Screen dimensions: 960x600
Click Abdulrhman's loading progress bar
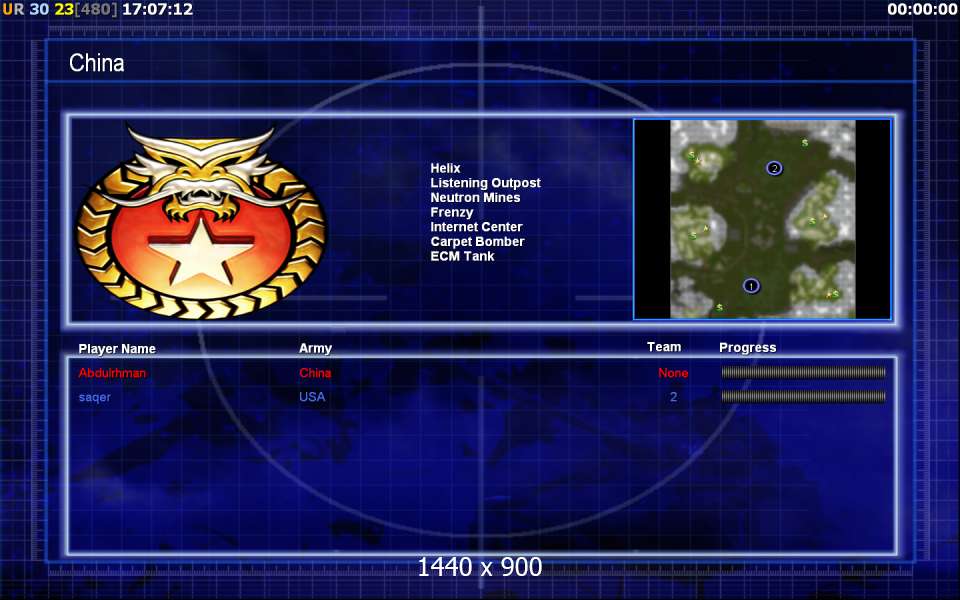pyautogui.click(x=803, y=372)
